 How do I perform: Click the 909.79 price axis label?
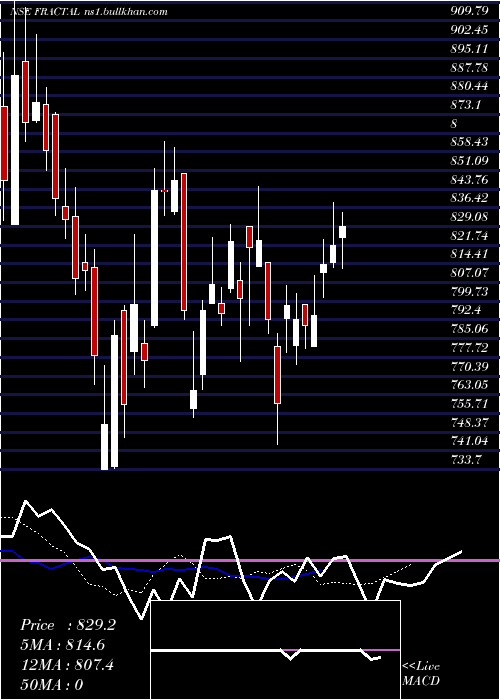(x=469, y=11)
